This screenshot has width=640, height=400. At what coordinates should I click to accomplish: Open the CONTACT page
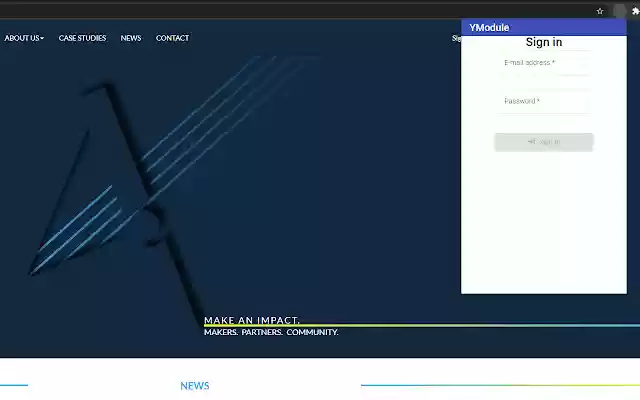coord(172,38)
